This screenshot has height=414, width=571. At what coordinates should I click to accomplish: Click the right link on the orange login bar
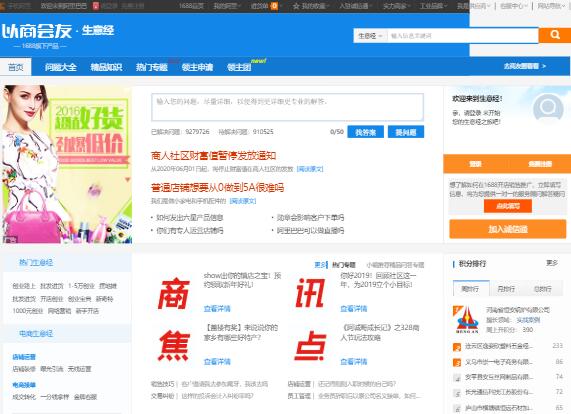coord(540,164)
